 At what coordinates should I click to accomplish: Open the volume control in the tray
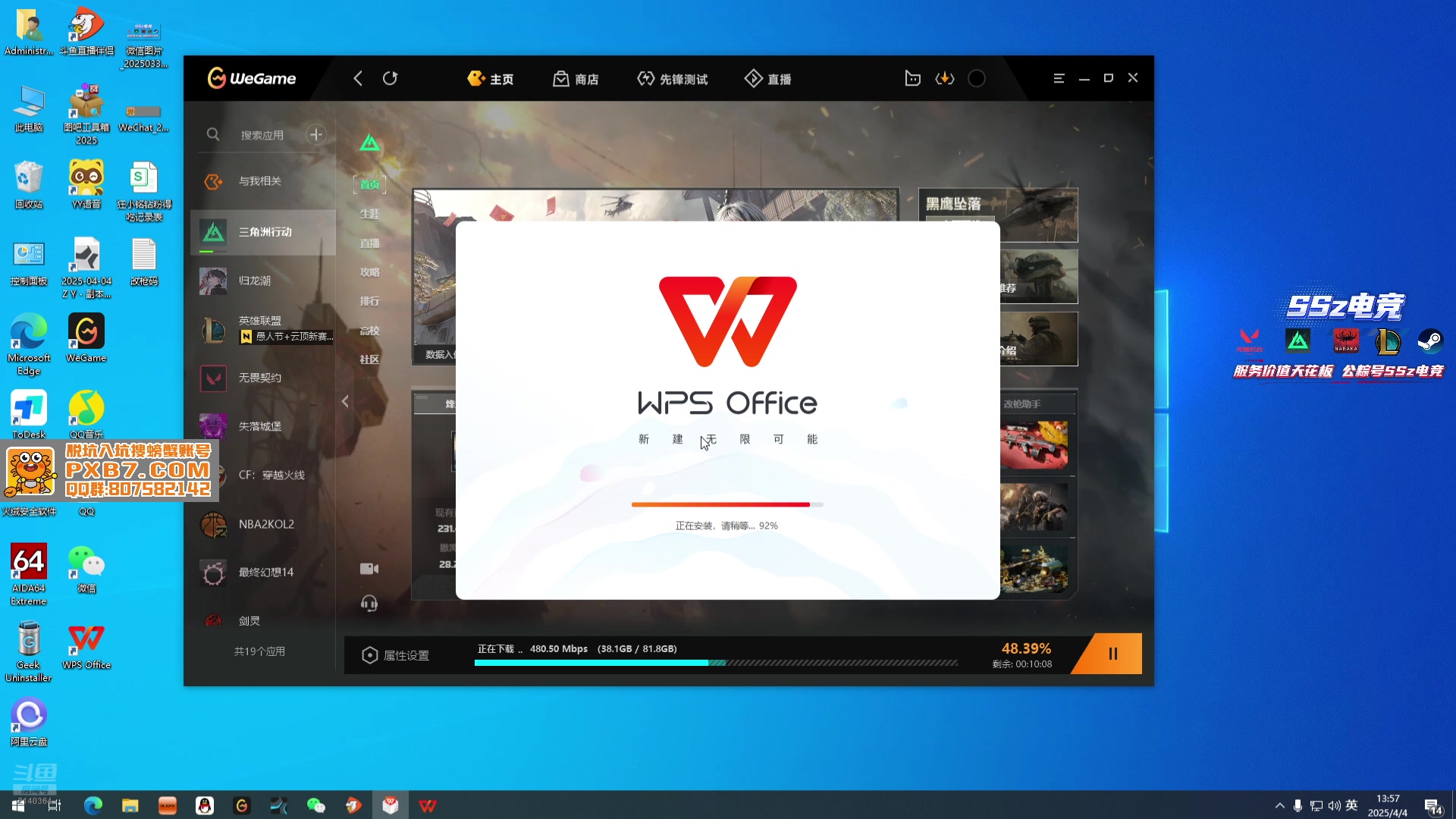tap(1334, 805)
